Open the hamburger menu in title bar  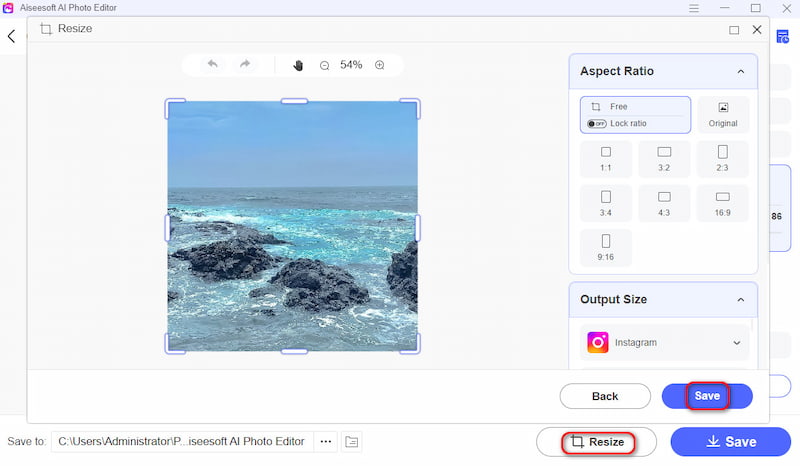tap(695, 9)
